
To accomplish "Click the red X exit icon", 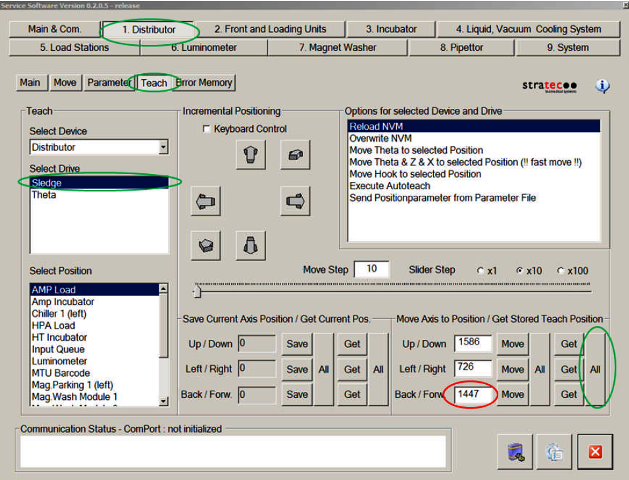I will 594,451.
